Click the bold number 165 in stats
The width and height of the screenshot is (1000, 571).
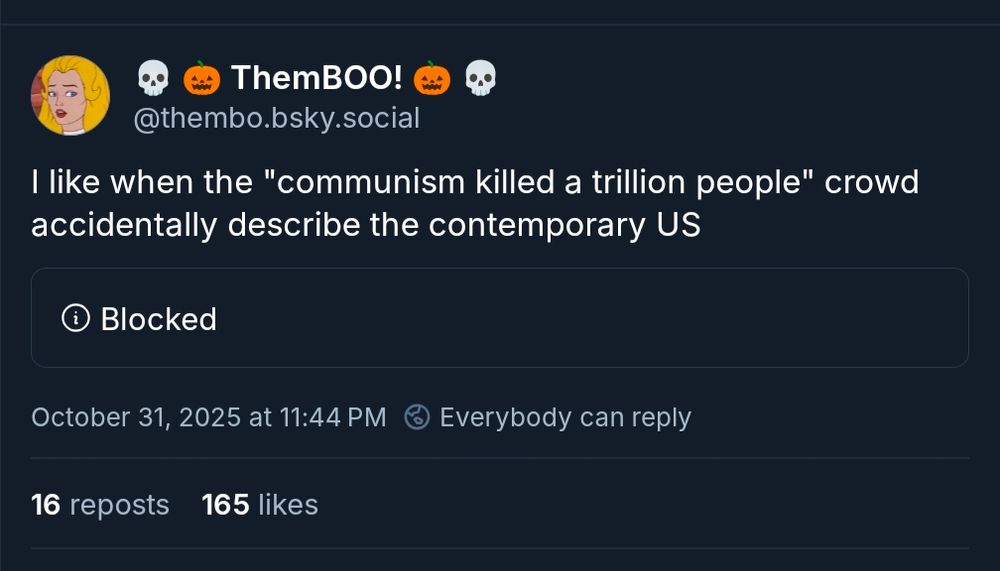click(225, 505)
